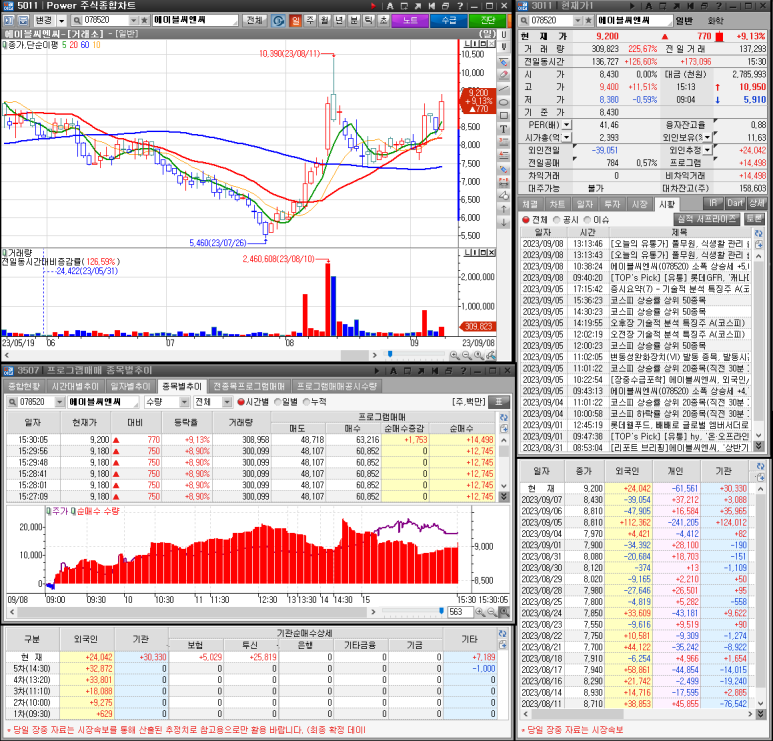Switch to the 시간대별추이 tab
773x741 pixels.
click(75, 386)
